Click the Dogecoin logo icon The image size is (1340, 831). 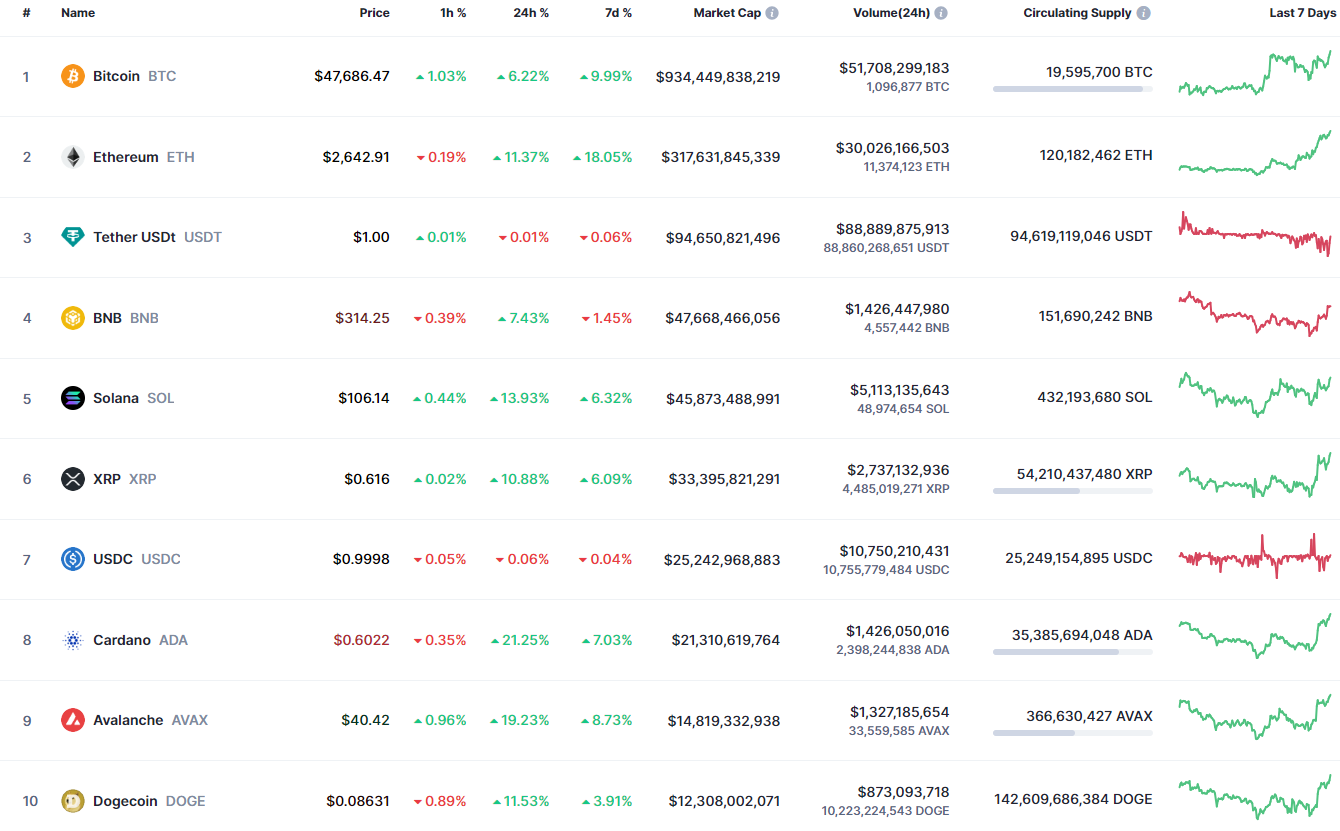[73, 801]
